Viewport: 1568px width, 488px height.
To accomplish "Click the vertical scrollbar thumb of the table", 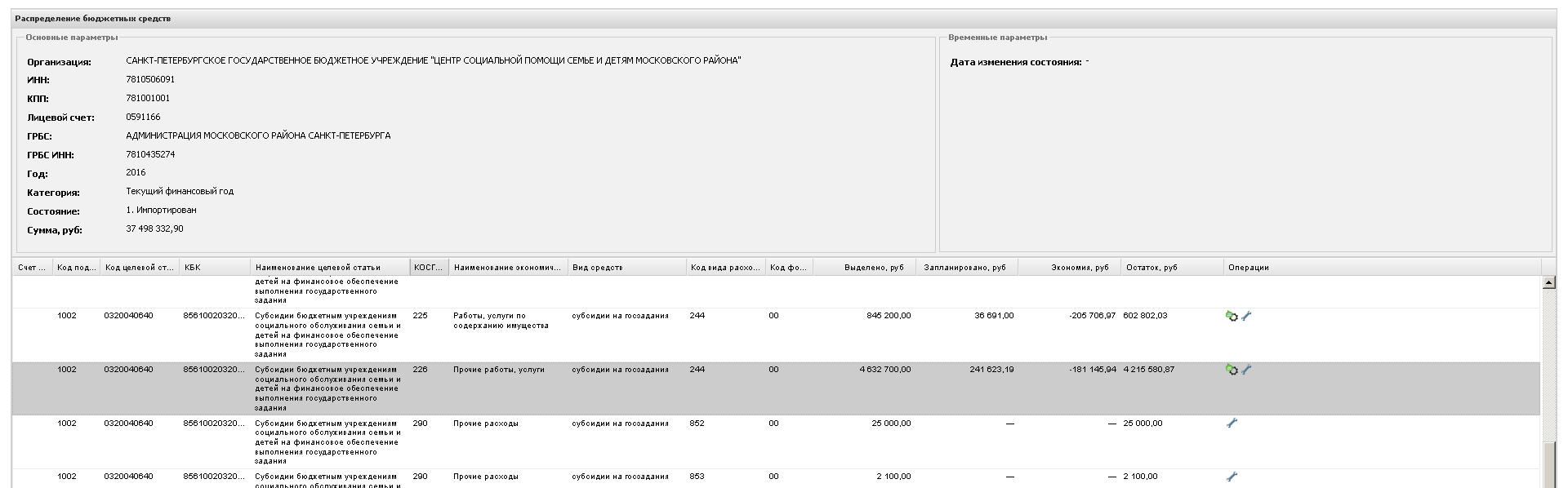I will pos(1548,466).
